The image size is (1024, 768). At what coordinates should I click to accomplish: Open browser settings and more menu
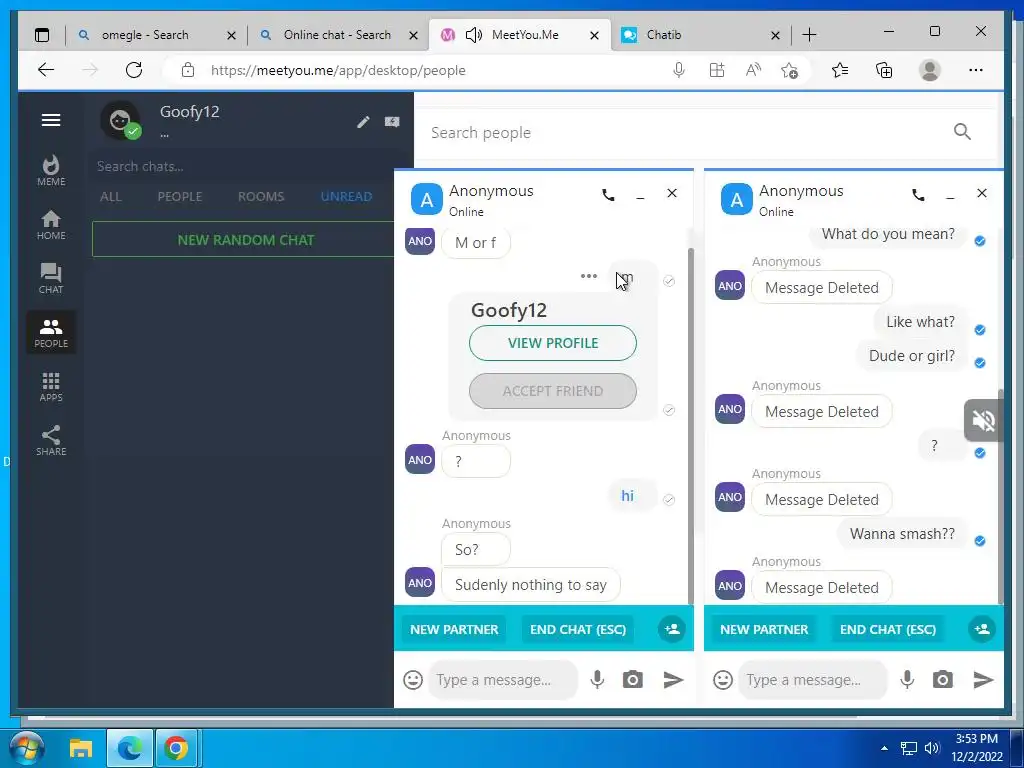[x=976, y=70]
